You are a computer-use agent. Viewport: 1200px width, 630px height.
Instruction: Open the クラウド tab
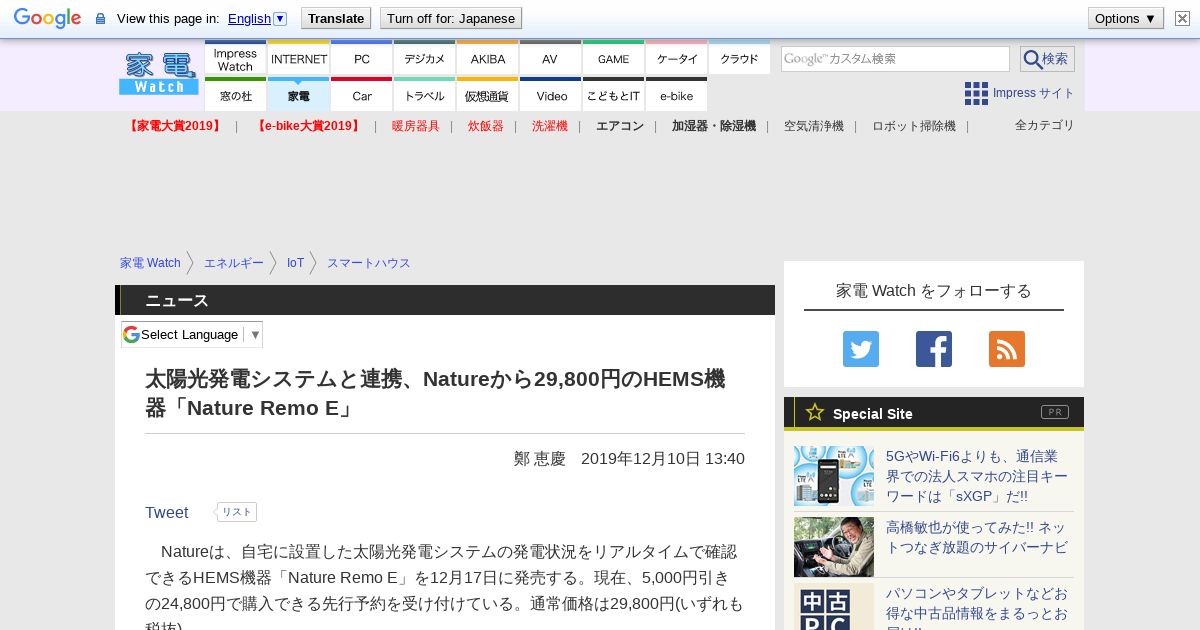(x=739, y=59)
